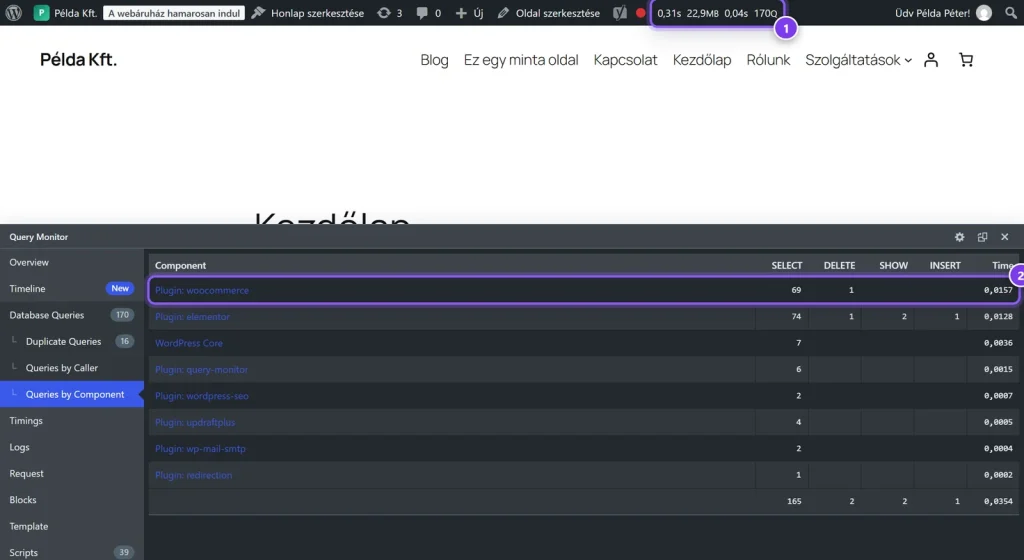Open the Timings panel

click(72, 421)
